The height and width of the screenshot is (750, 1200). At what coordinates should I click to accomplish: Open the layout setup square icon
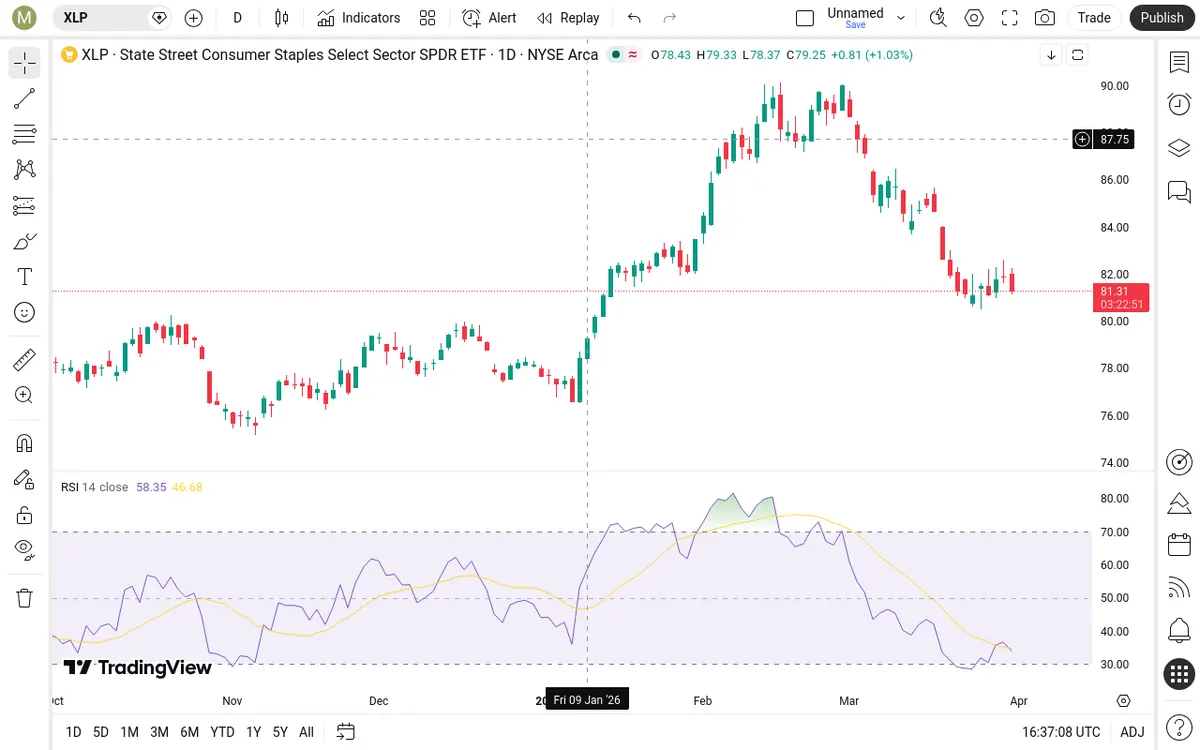point(805,17)
